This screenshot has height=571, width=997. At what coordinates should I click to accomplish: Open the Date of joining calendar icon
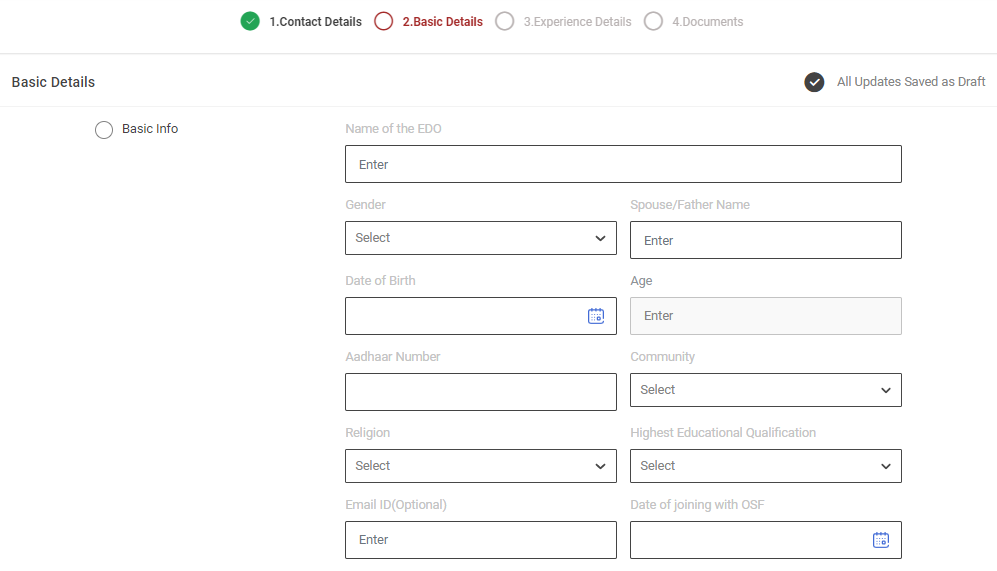pyautogui.click(x=881, y=540)
